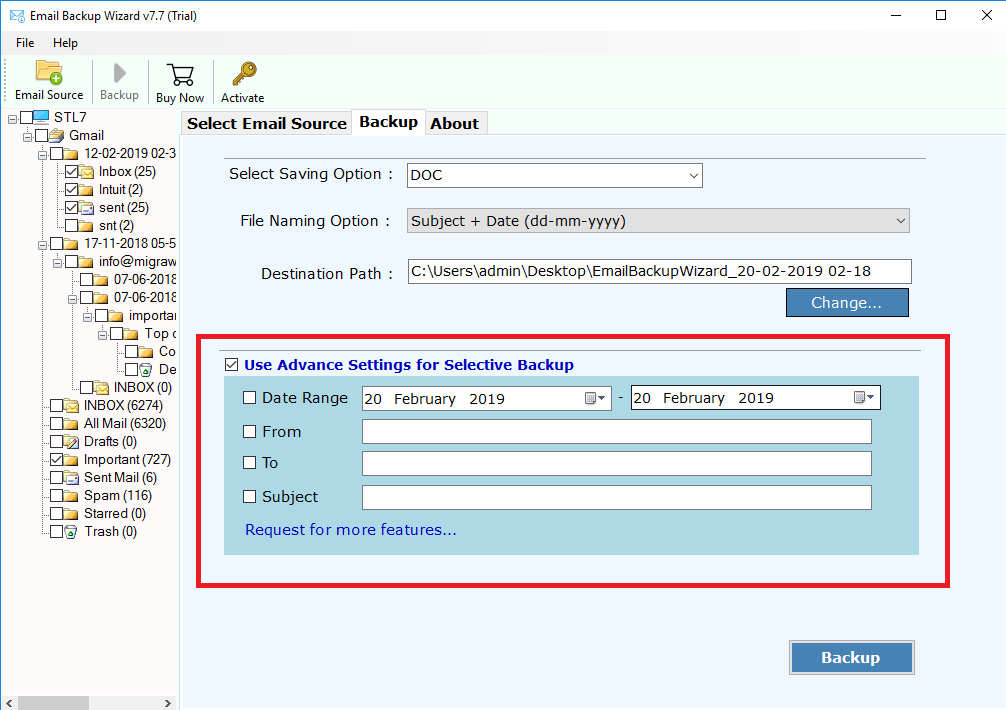Collapse the STL7 root tree node
This screenshot has height=710, width=1006.
tap(12, 119)
